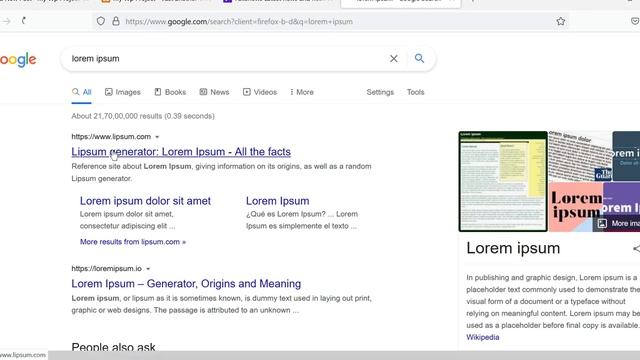Select the All results tab
This screenshot has width=640, height=360.
coord(82,92)
